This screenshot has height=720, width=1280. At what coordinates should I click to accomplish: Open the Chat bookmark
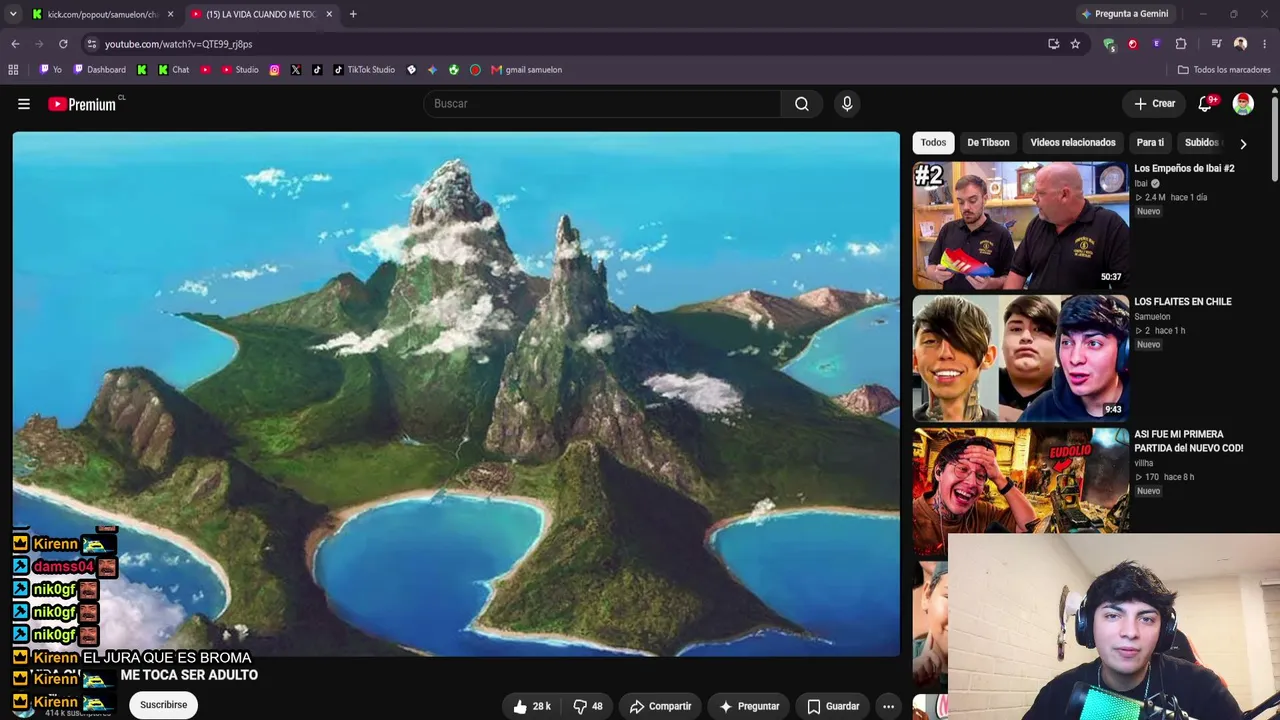tap(173, 70)
